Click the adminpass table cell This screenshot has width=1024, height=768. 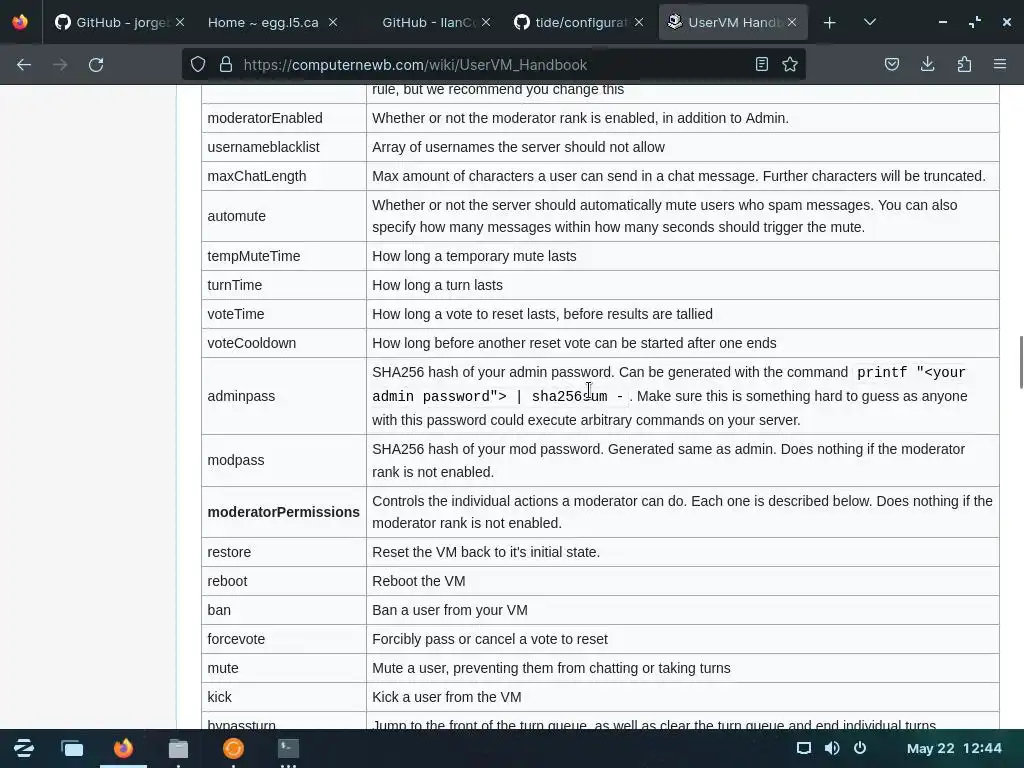click(284, 396)
